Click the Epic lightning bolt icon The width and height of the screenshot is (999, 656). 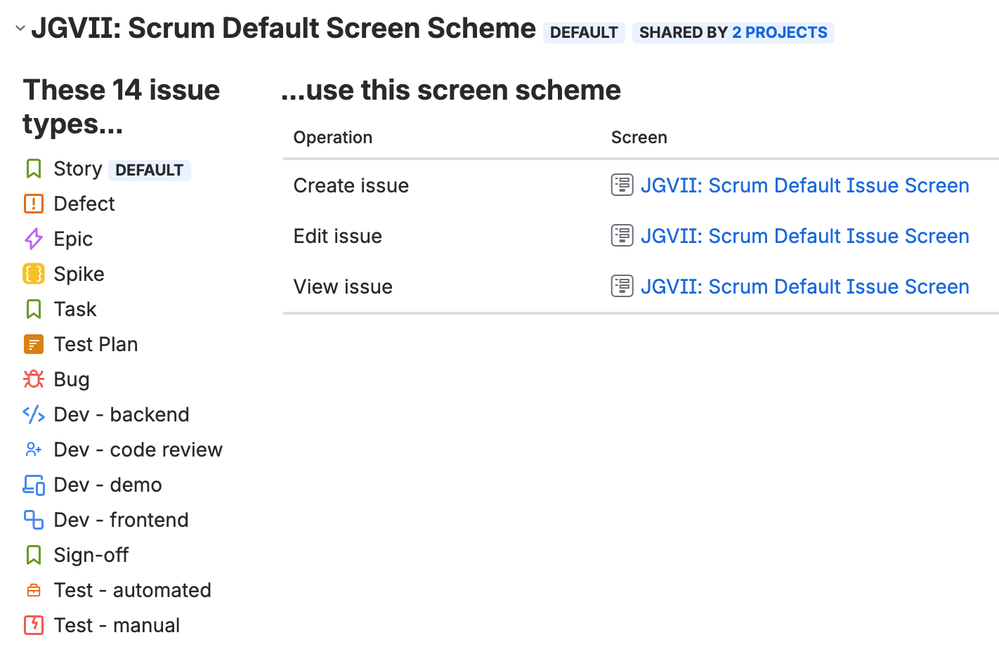(x=34, y=239)
